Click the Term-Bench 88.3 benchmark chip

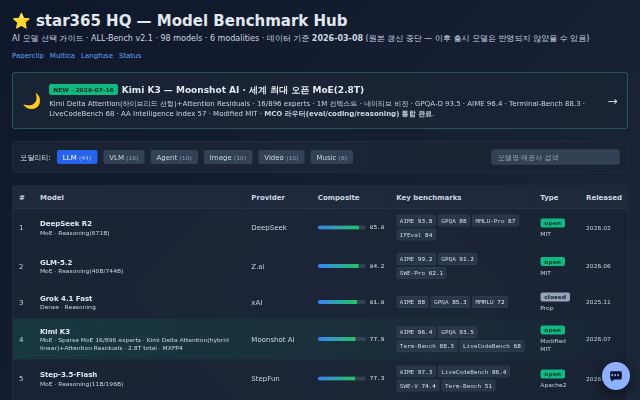point(427,346)
